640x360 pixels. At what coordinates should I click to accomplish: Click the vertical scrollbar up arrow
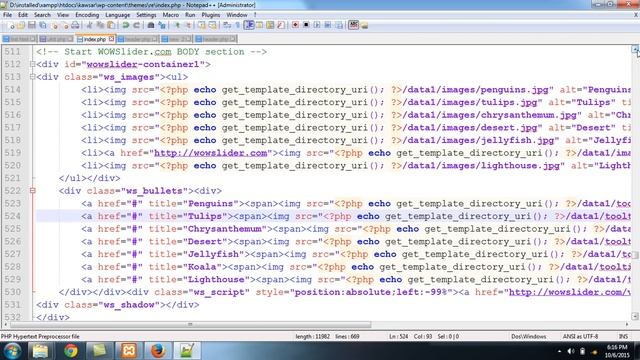[x=635, y=49]
